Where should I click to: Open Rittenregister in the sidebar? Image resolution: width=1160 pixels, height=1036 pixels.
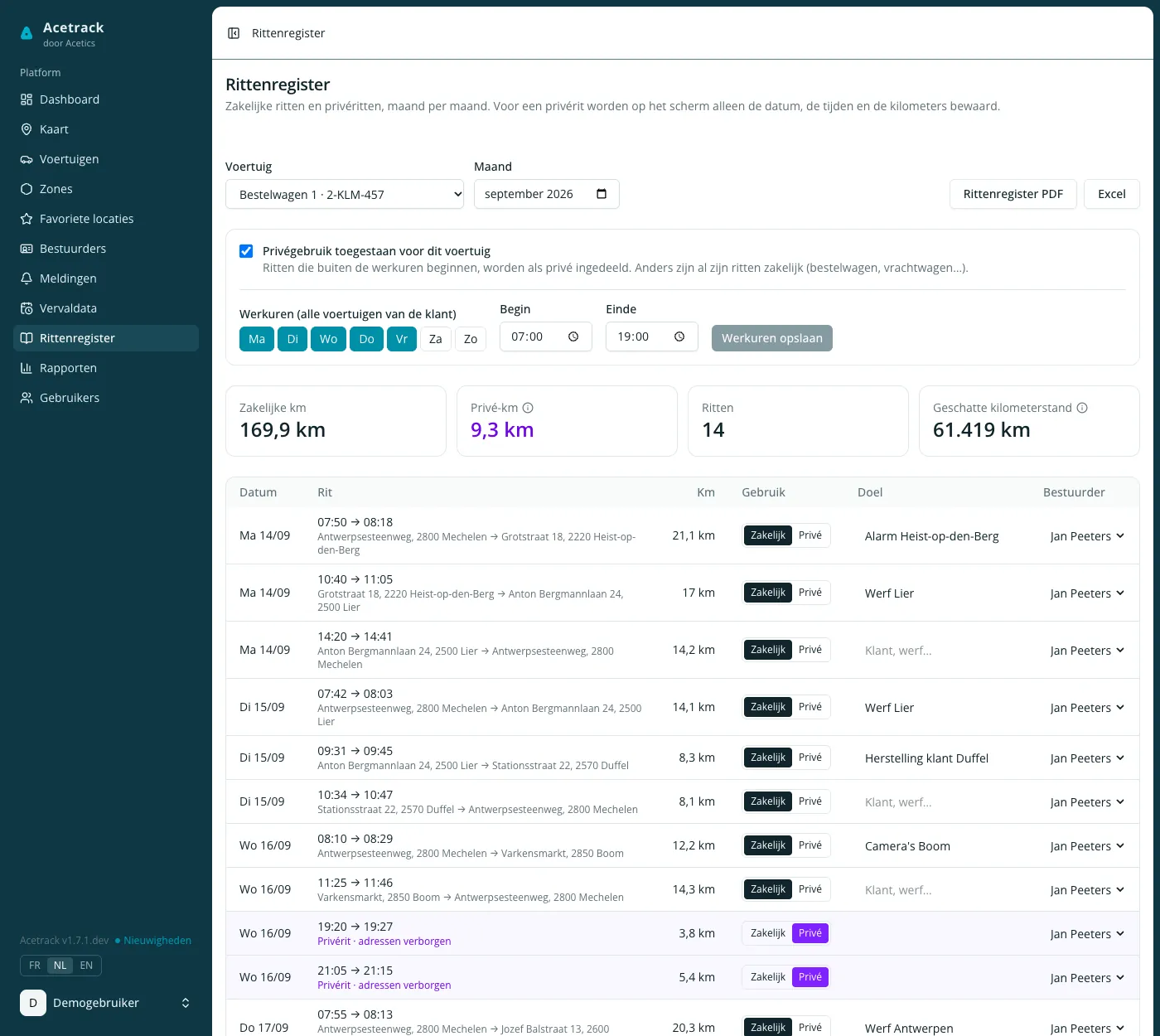pos(106,338)
